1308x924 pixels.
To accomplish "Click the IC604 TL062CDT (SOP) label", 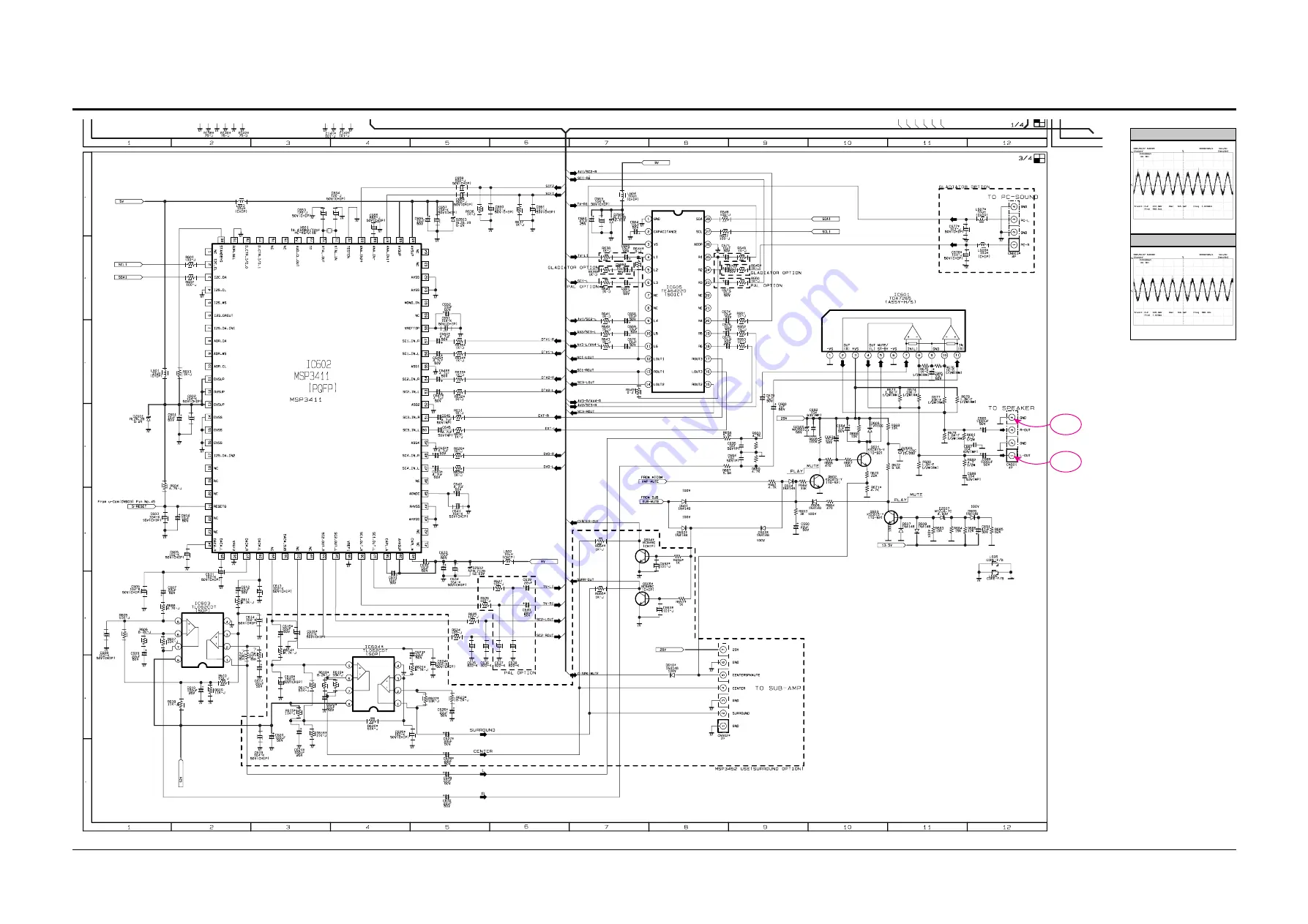I will (x=374, y=650).
